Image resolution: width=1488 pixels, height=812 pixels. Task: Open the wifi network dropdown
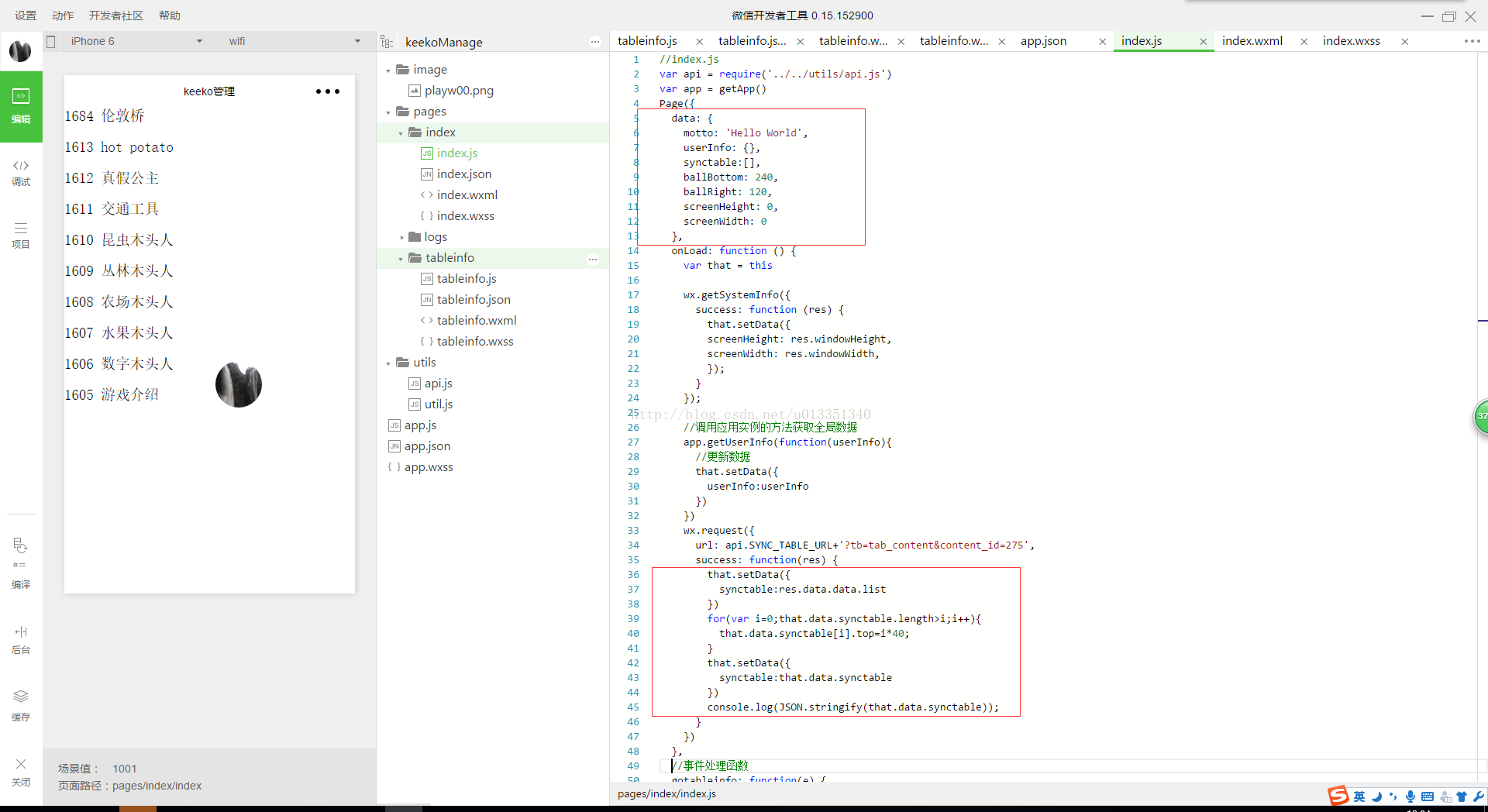(294, 41)
